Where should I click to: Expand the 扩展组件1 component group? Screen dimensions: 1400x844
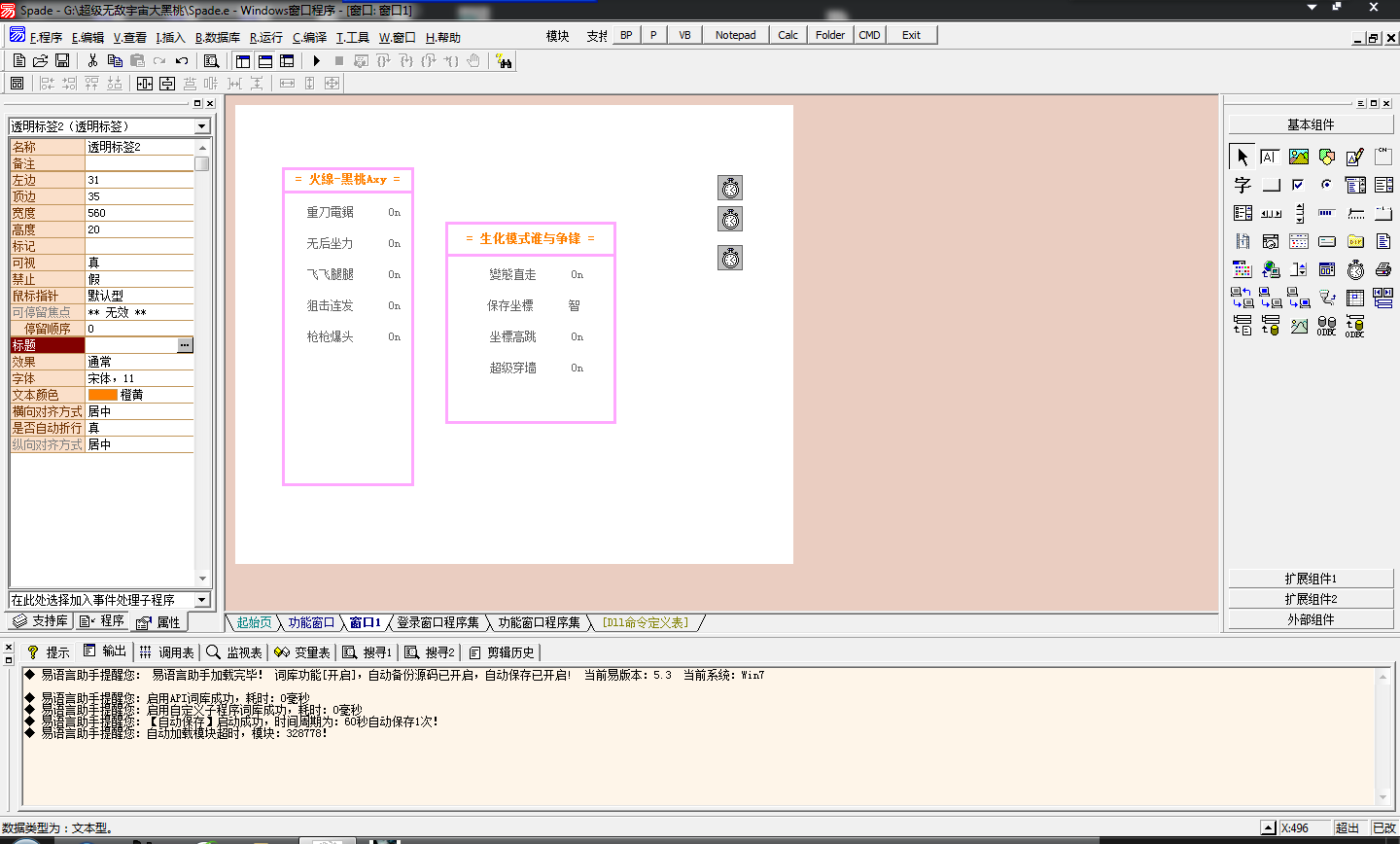(x=1311, y=579)
